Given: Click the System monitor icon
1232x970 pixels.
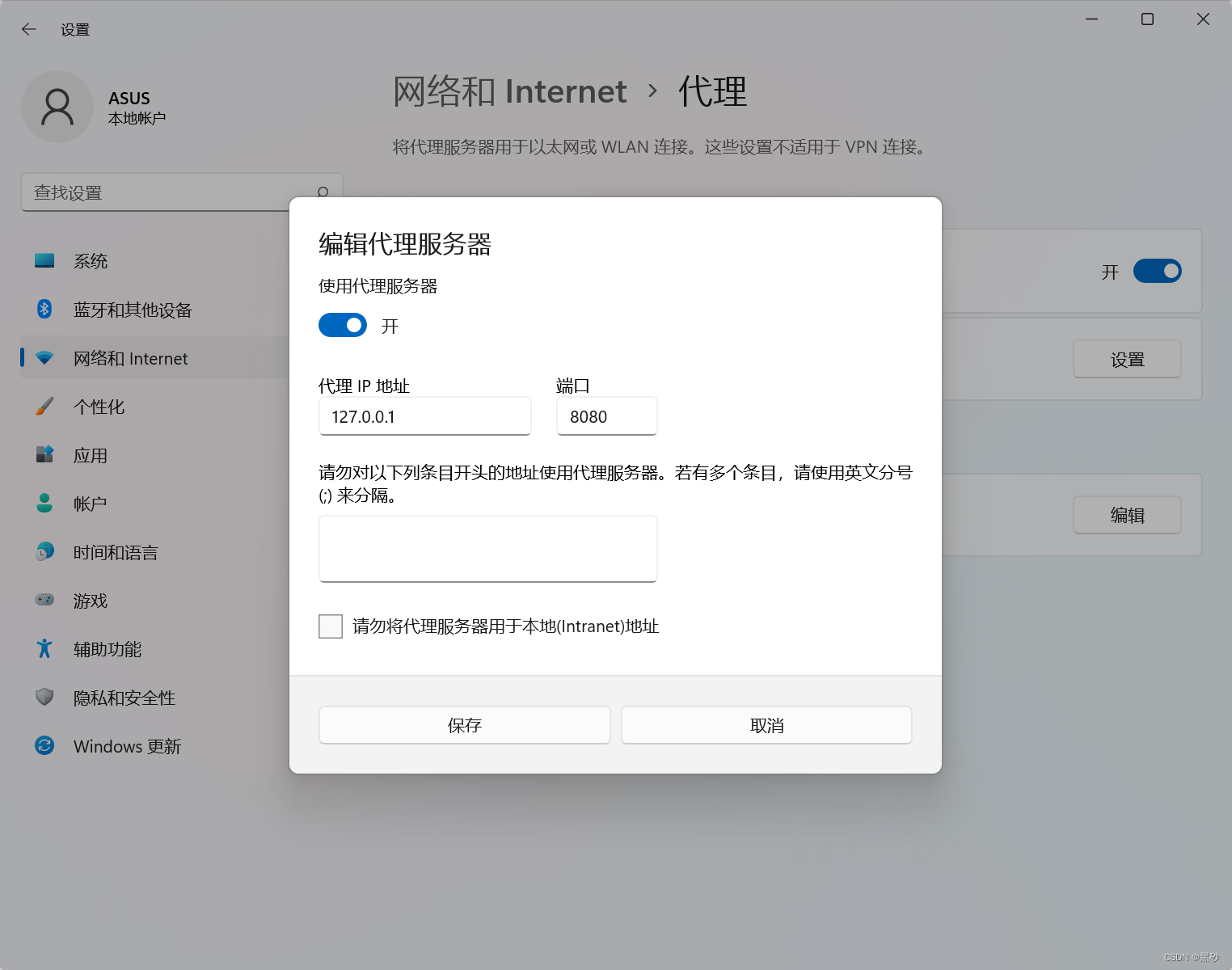Looking at the screenshot, I should [44, 260].
